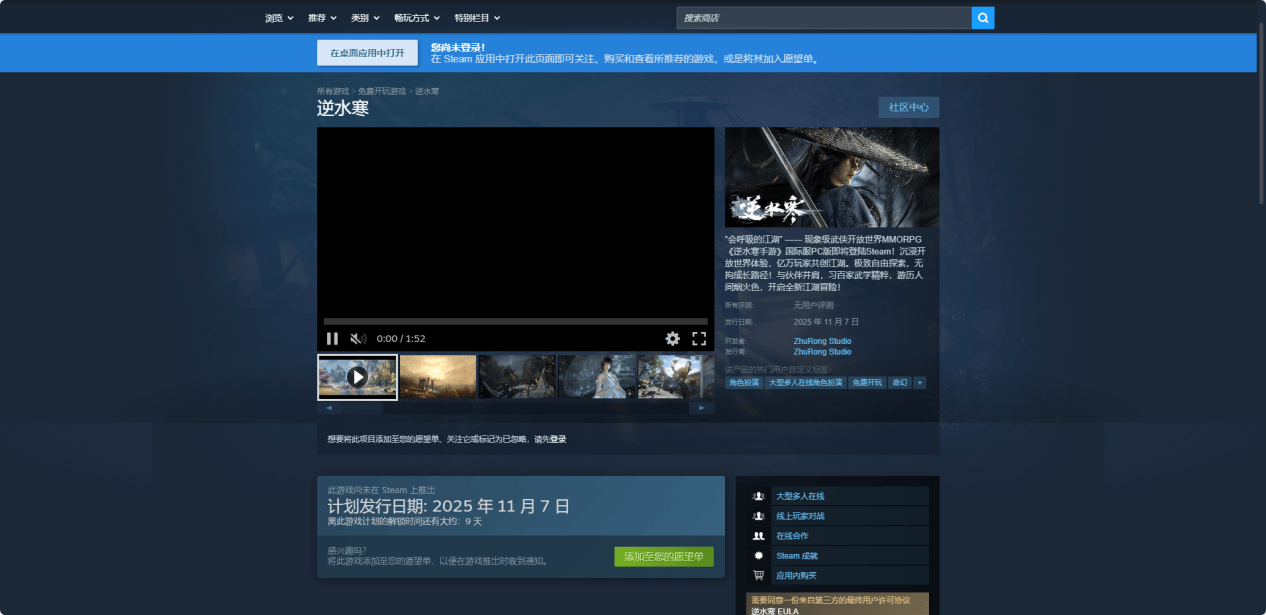Select the white-dressed woman screenshot thumbnail

pos(597,376)
